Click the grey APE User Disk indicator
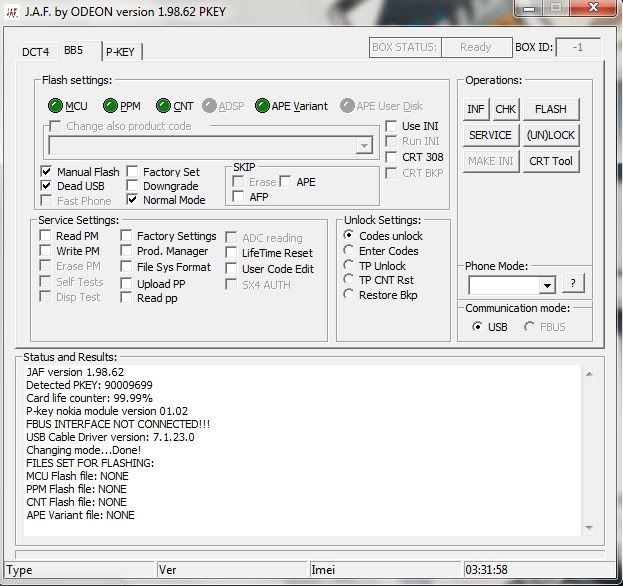Viewport: 623px width, 586px height. tap(347, 106)
